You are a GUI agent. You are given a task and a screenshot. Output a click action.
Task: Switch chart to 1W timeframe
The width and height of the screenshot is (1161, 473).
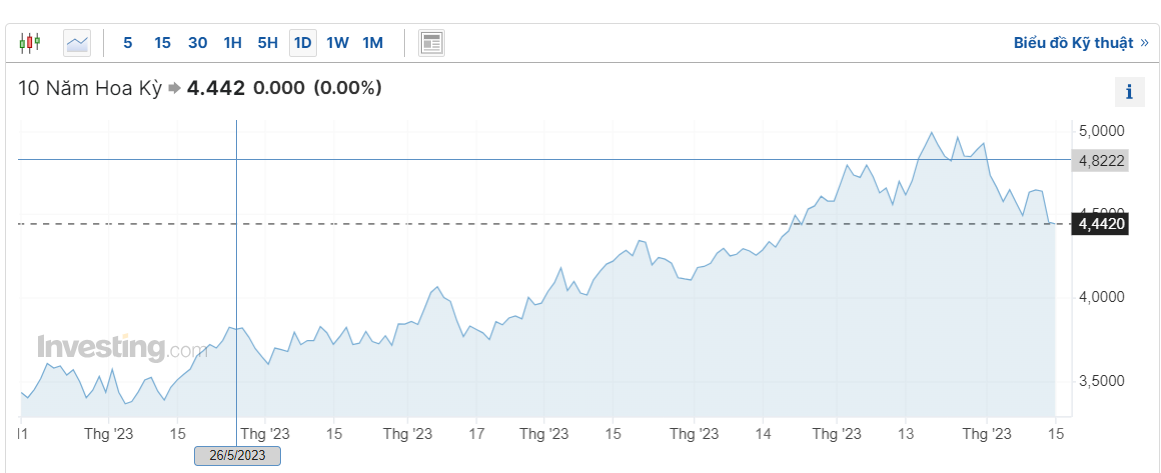coord(338,43)
